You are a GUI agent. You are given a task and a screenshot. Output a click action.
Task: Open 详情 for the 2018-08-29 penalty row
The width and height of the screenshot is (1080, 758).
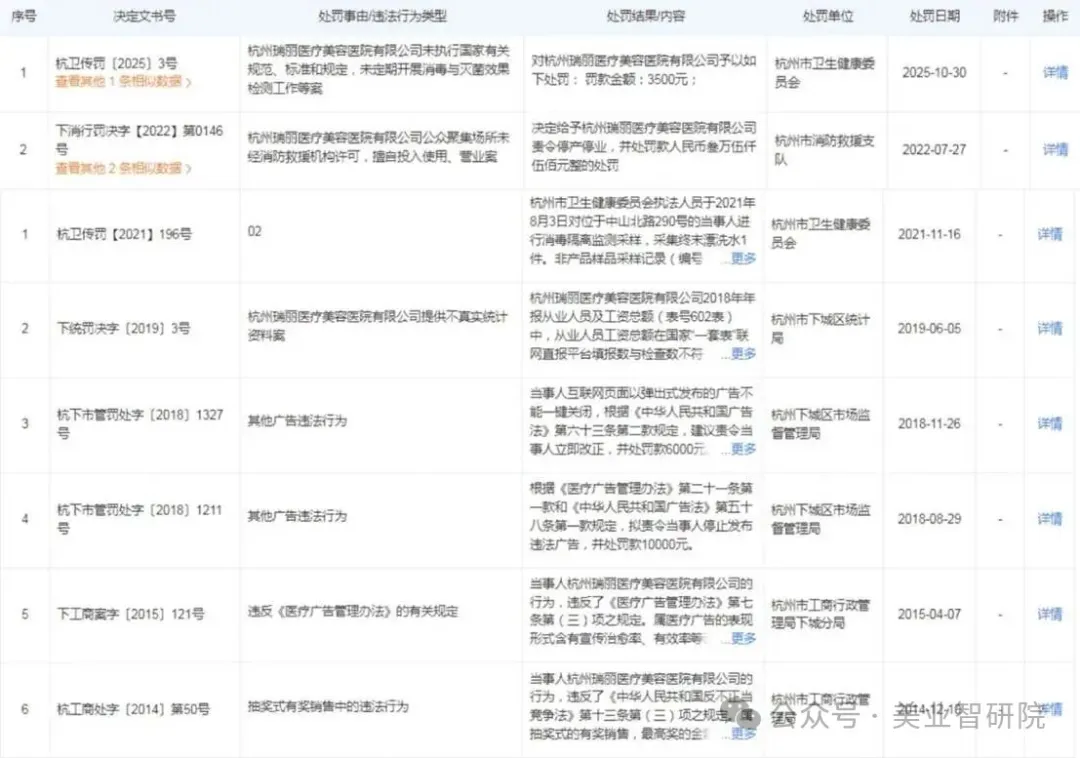(x=1050, y=518)
